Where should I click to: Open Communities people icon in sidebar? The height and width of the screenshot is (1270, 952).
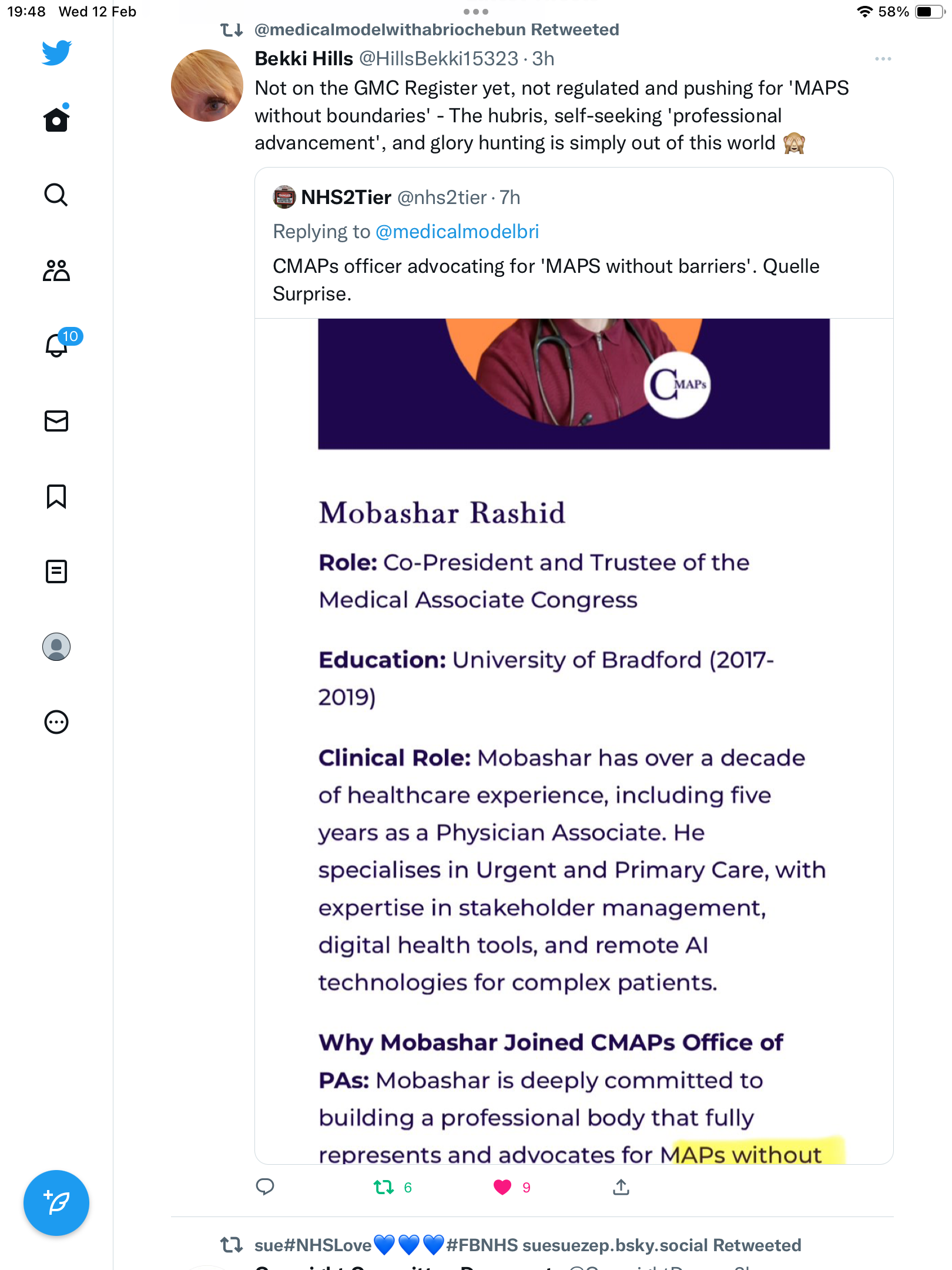[x=56, y=270]
